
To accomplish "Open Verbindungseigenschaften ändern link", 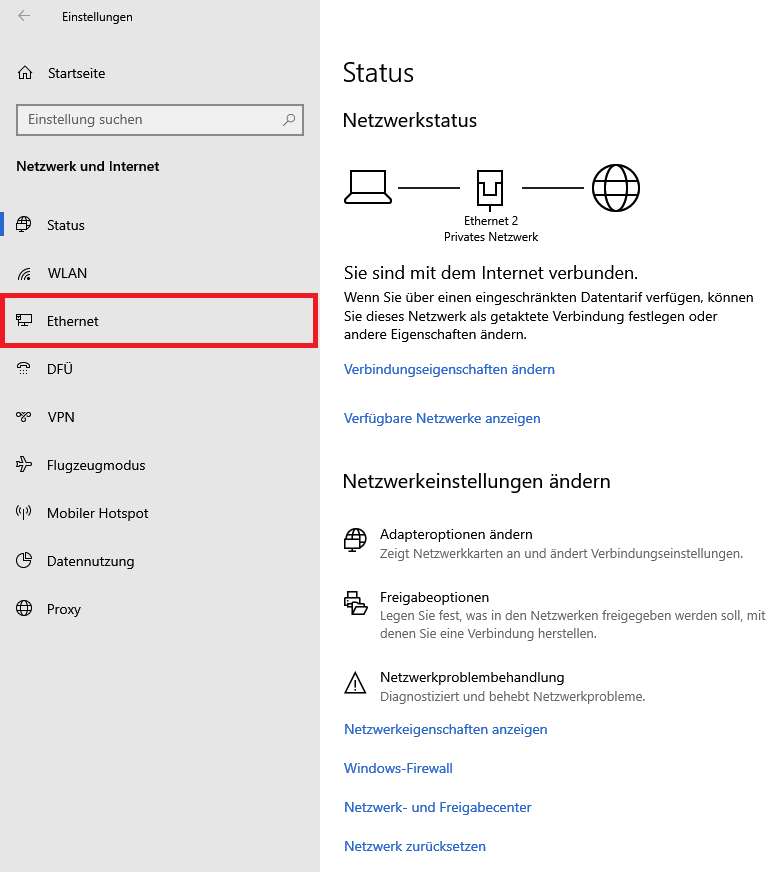I will click(x=449, y=369).
